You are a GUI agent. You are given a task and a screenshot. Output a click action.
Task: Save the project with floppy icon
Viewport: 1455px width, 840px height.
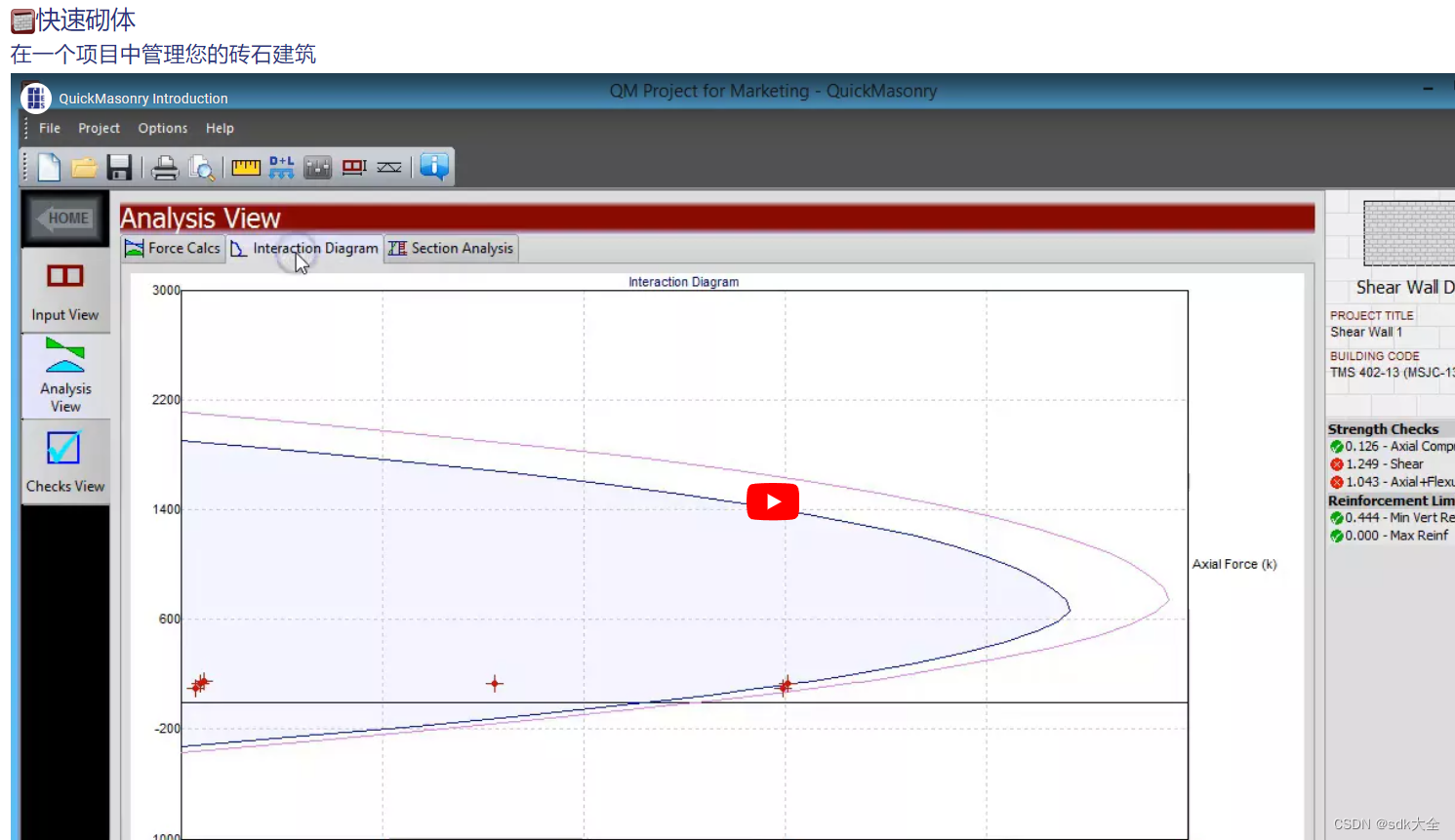point(119,168)
